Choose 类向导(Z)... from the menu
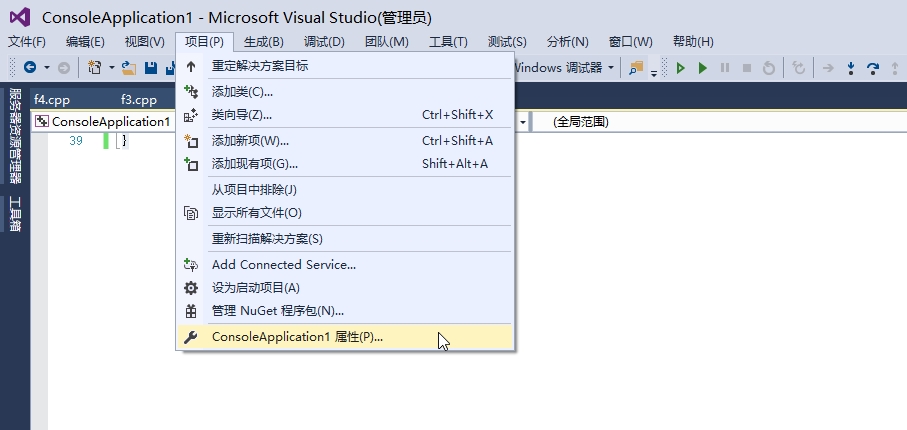The width and height of the screenshot is (907, 430). (x=345, y=115)
